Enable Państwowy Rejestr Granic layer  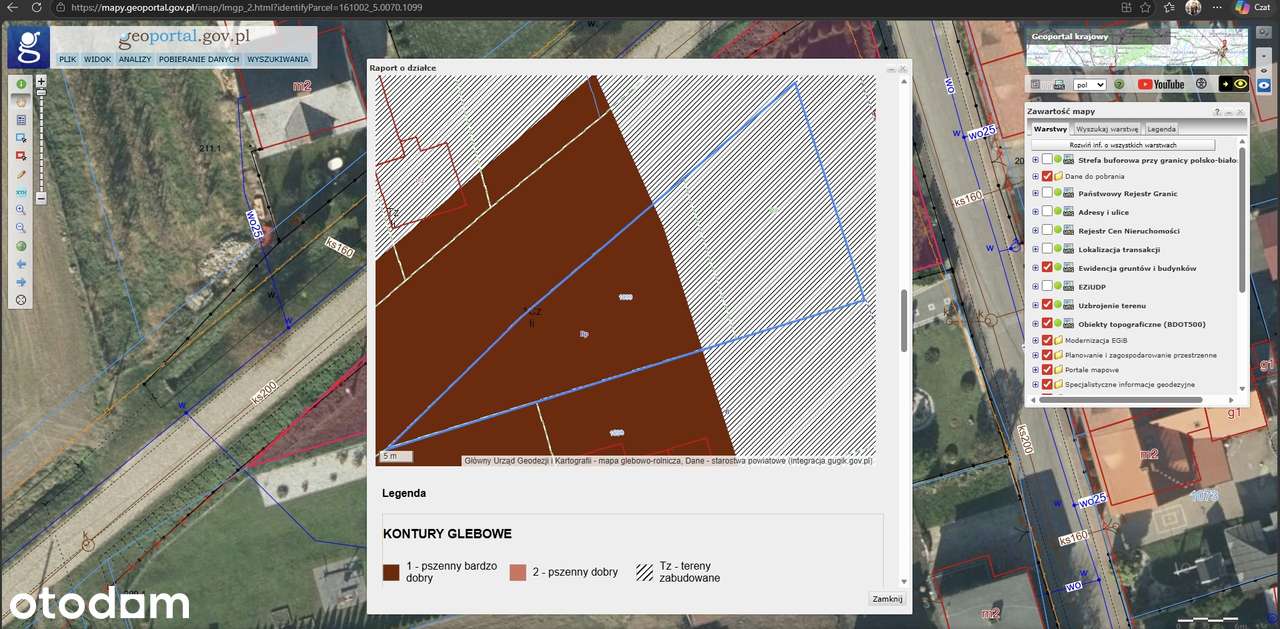coord(1047,193)
